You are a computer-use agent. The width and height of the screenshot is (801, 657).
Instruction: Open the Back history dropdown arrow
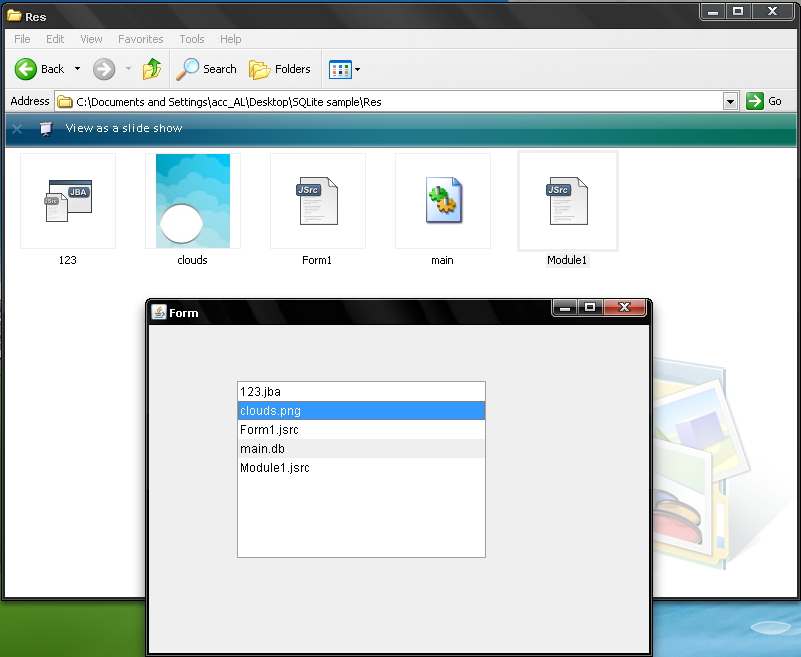[x=78, y=68]
